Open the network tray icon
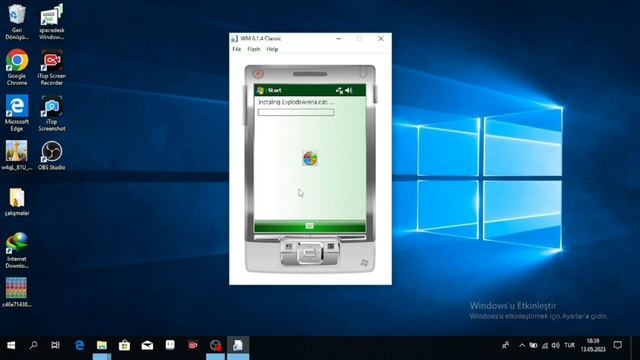 pos(545,345)
